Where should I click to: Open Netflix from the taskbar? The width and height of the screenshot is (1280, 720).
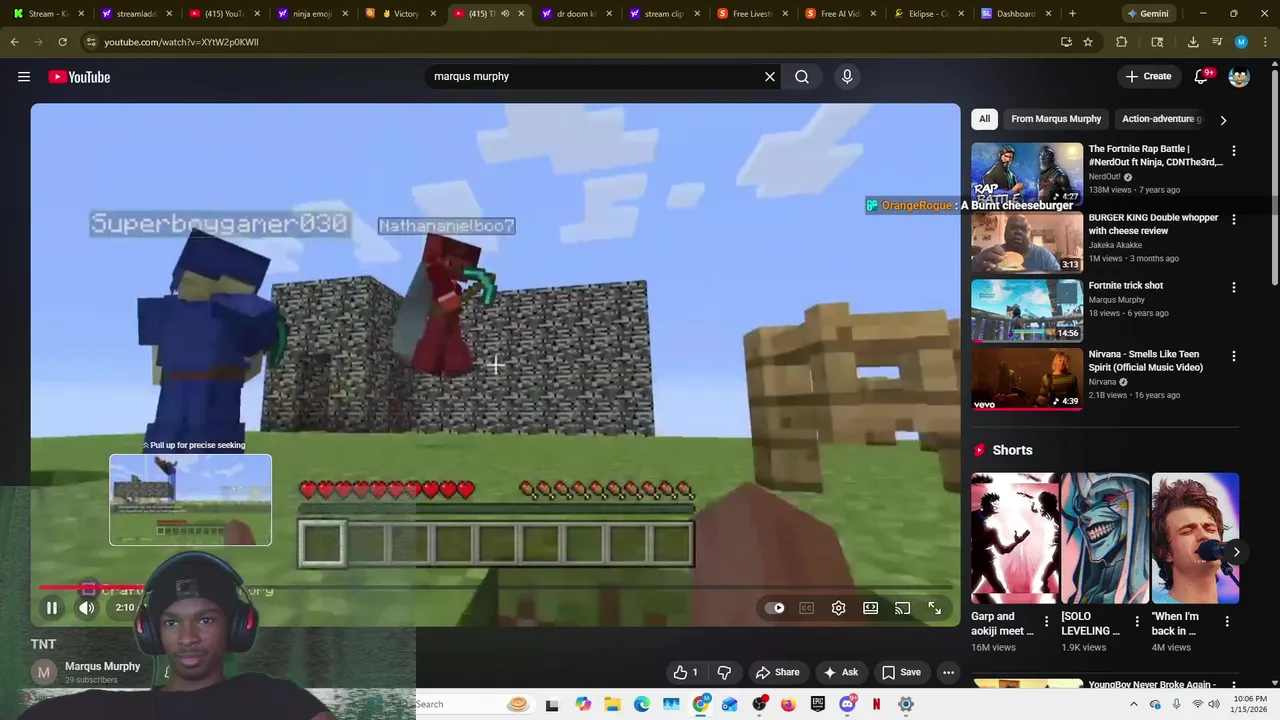click(x=877, y=704)
